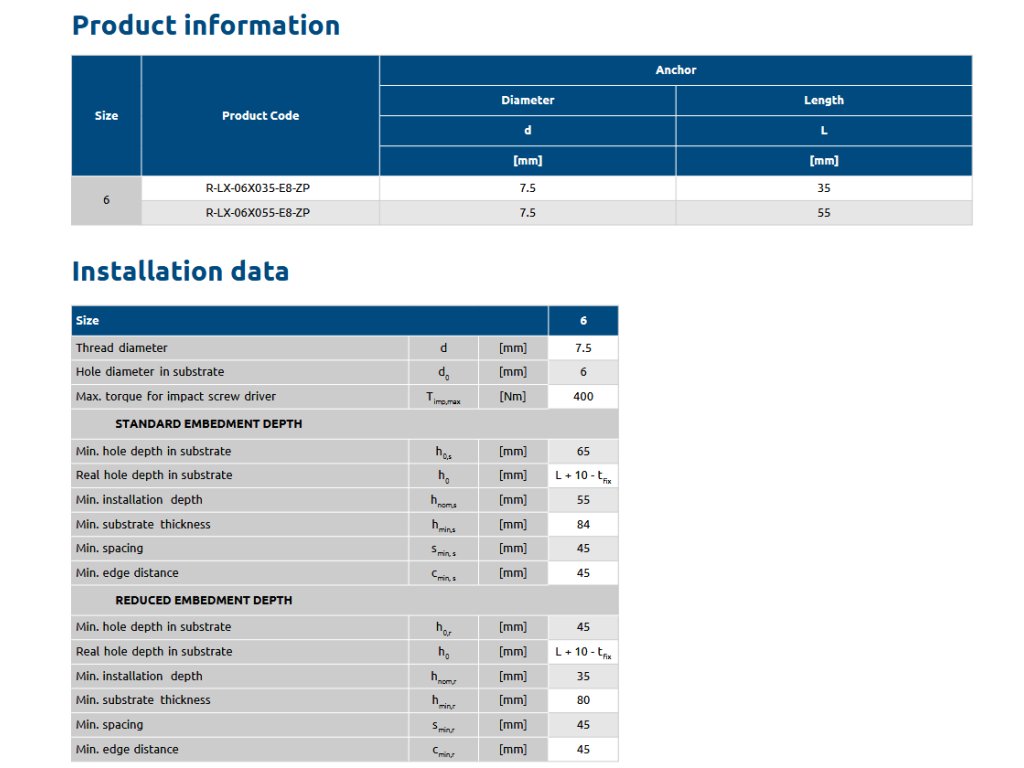Click the STANDARD EMBEDDMENT DEPTH section header
Screen dimensions: 1024x768
click(x=208, y=424)
